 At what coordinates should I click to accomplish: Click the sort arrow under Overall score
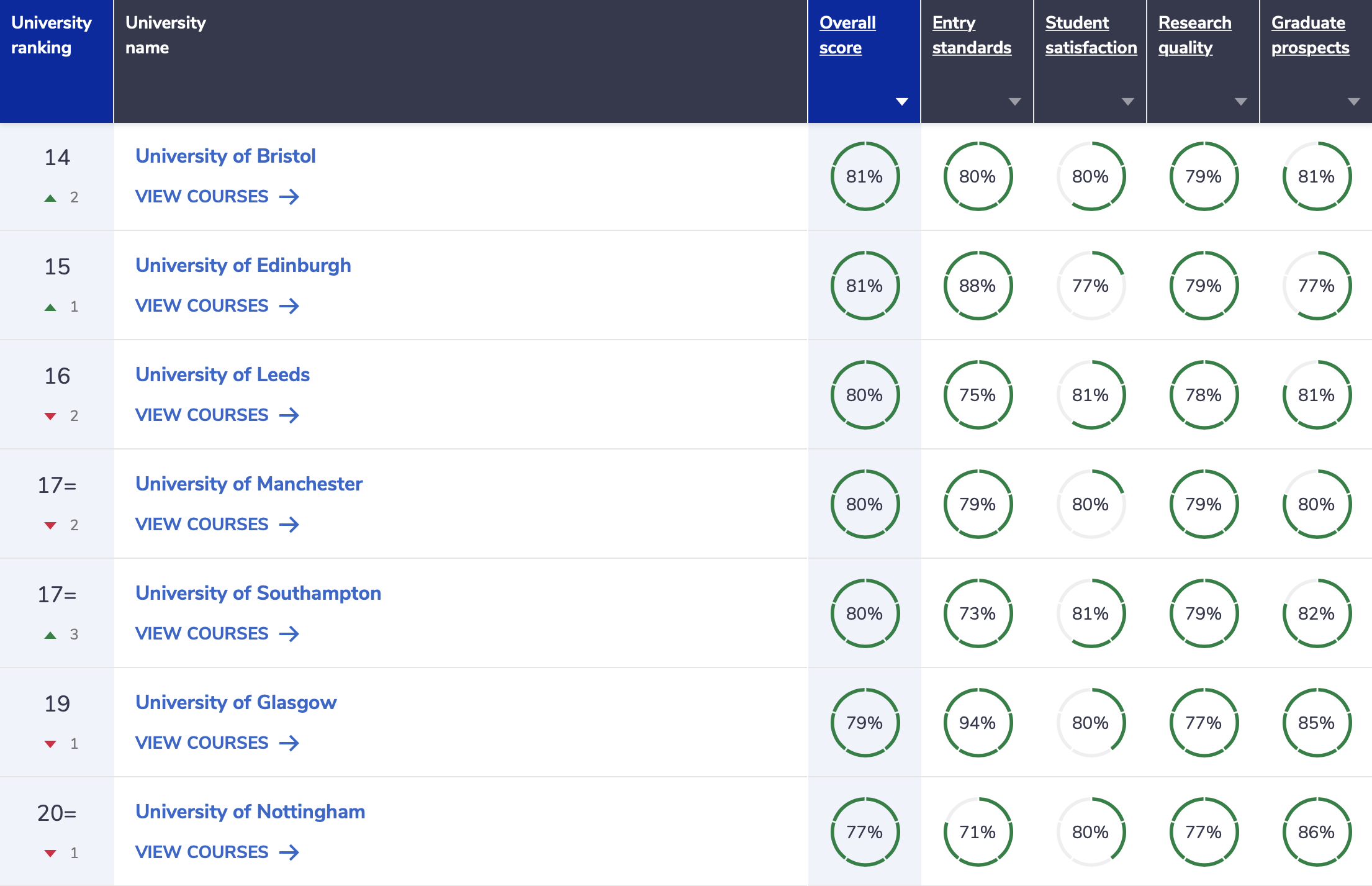[902, 102]
